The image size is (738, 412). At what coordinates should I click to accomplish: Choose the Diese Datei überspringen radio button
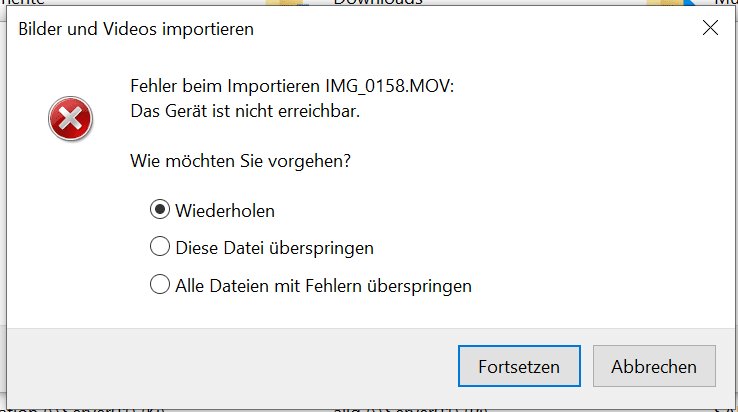click(160, 247)
